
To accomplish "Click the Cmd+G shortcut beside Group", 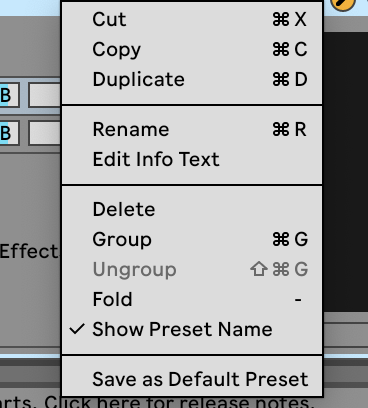I will [x=290, y=239].
